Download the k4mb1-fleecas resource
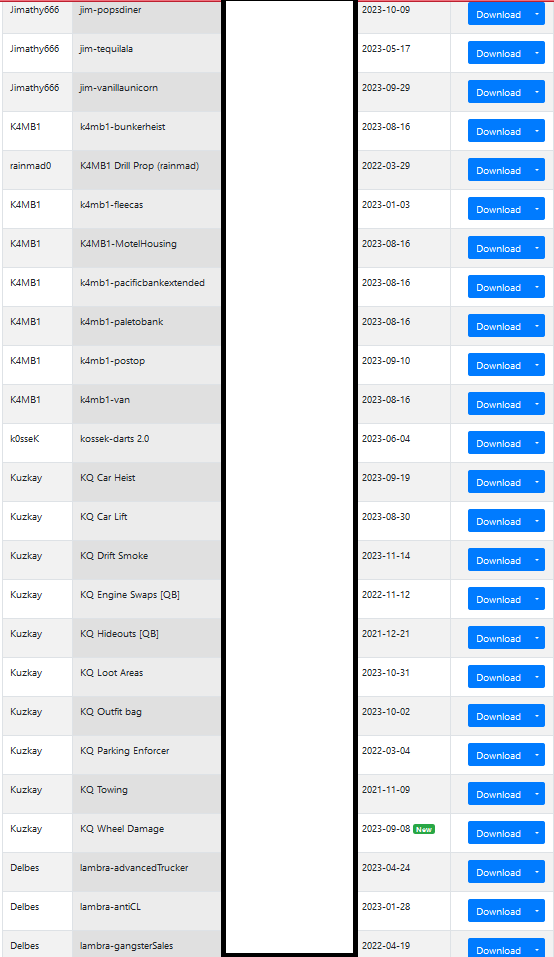554x957 pixels. [498, 210]
